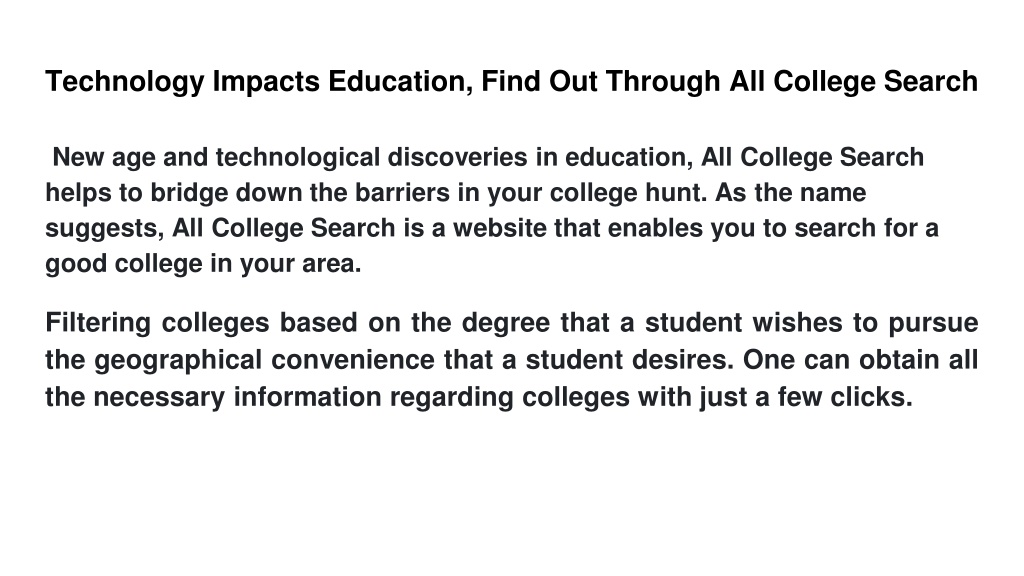Click the phrase 'As the name'

(x=791, y=193)
